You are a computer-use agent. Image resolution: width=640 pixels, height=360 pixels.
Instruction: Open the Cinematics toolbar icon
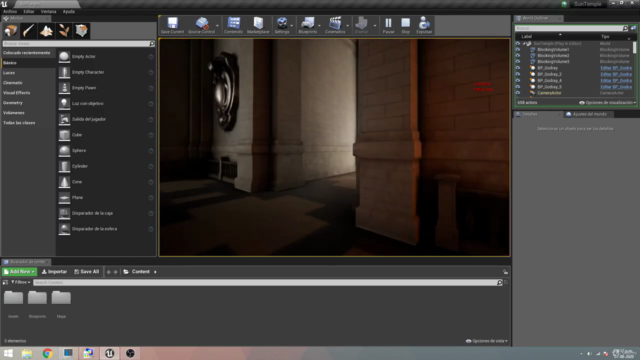335,25
